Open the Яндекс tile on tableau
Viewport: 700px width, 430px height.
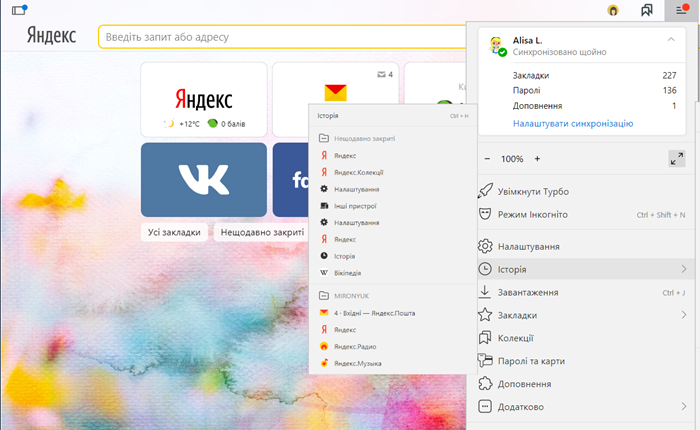[204, 100]
